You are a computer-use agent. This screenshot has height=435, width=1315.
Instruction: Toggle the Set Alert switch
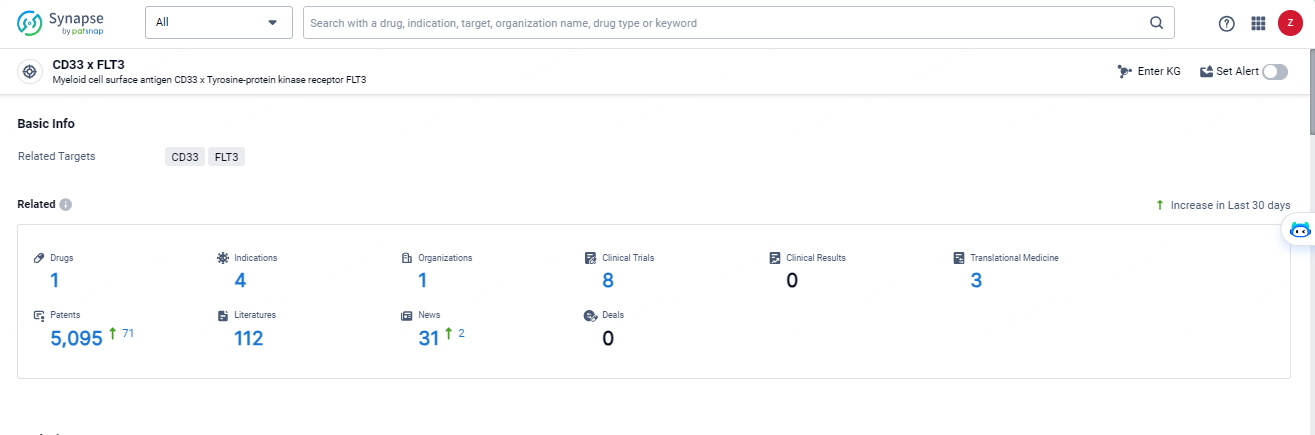[1275, 72]
